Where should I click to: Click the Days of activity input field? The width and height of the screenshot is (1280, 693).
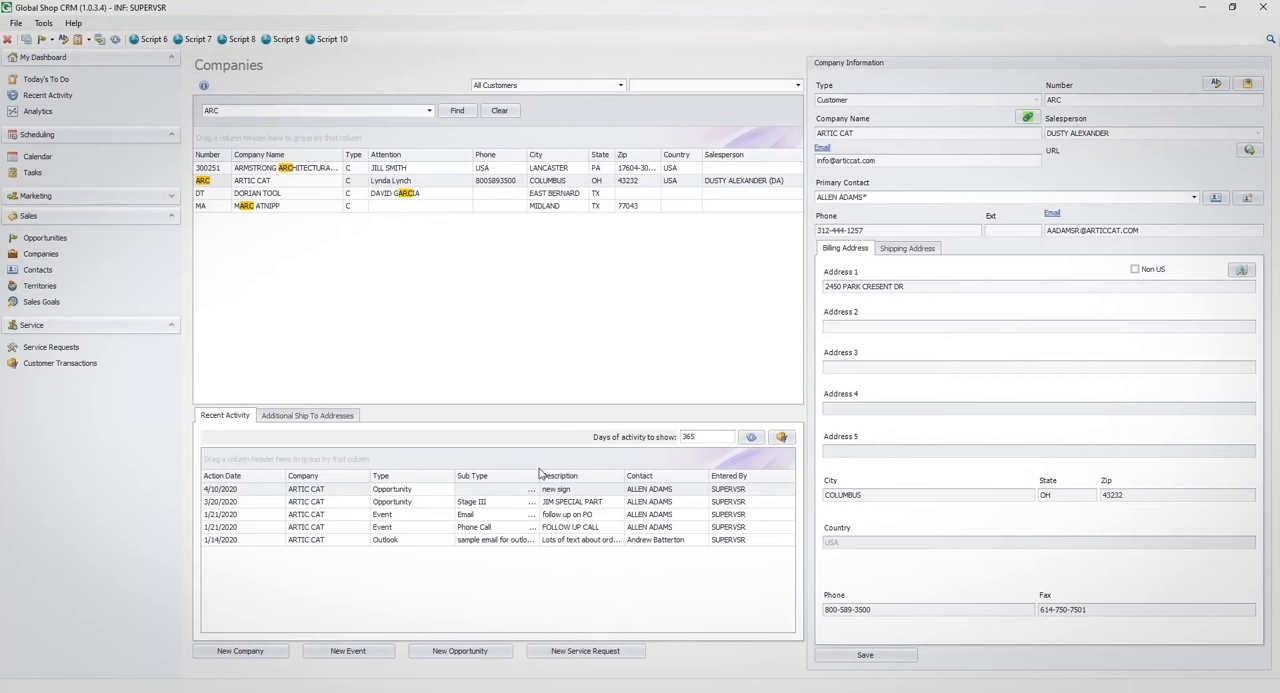pyautogui.click(x=706, y=437)
